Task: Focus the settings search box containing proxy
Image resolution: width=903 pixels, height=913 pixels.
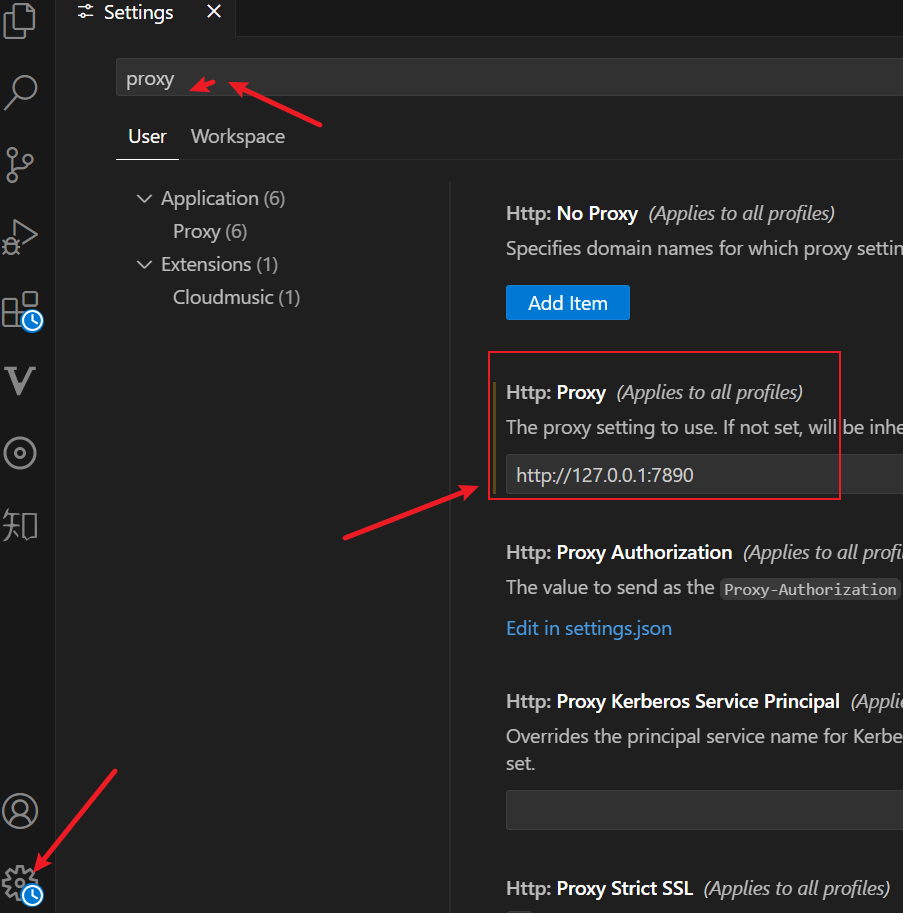Action: click(x=500, y=78)
